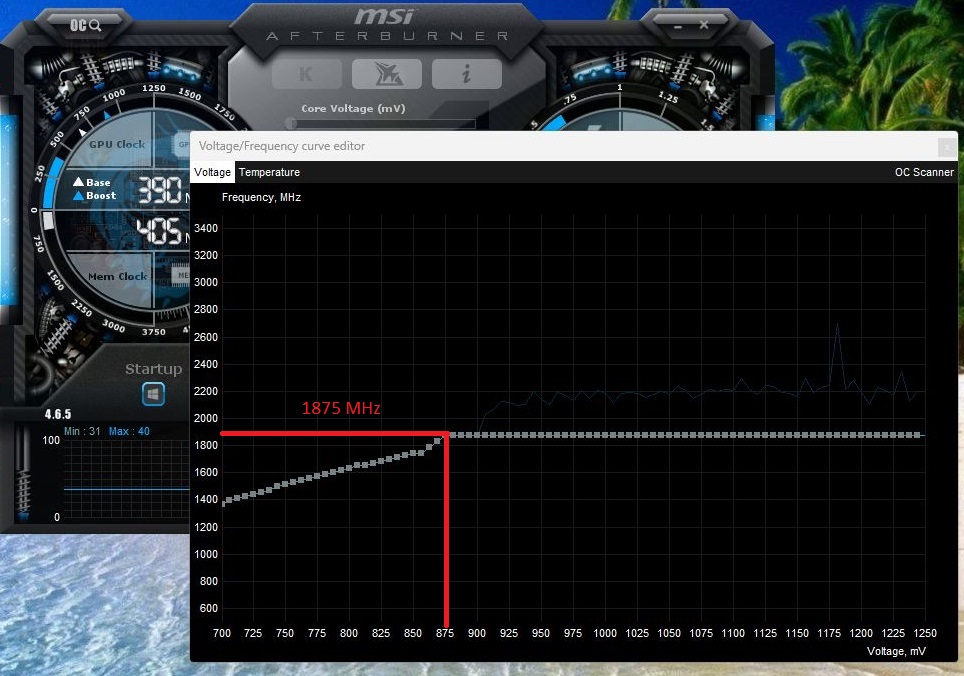
Task: Close the Voltage/Frequency curve editor
Action: [x=947, y=147]
